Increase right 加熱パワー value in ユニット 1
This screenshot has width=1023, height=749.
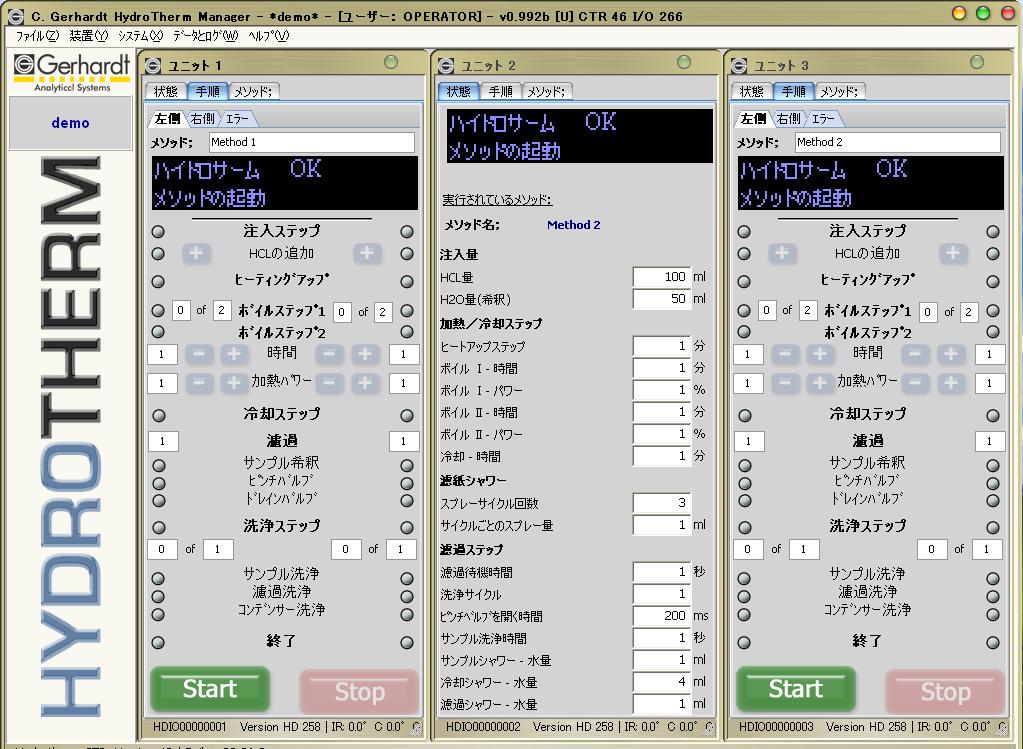[365, 383]
